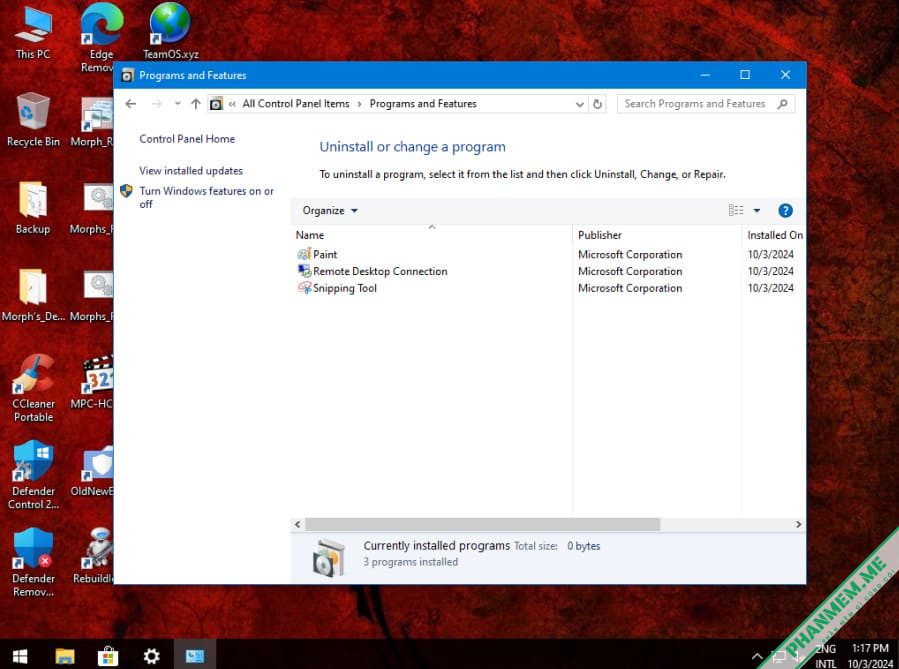
Task: Expand the address bar history dropdown
Action: pyautogui.click(x=580, y=104)
